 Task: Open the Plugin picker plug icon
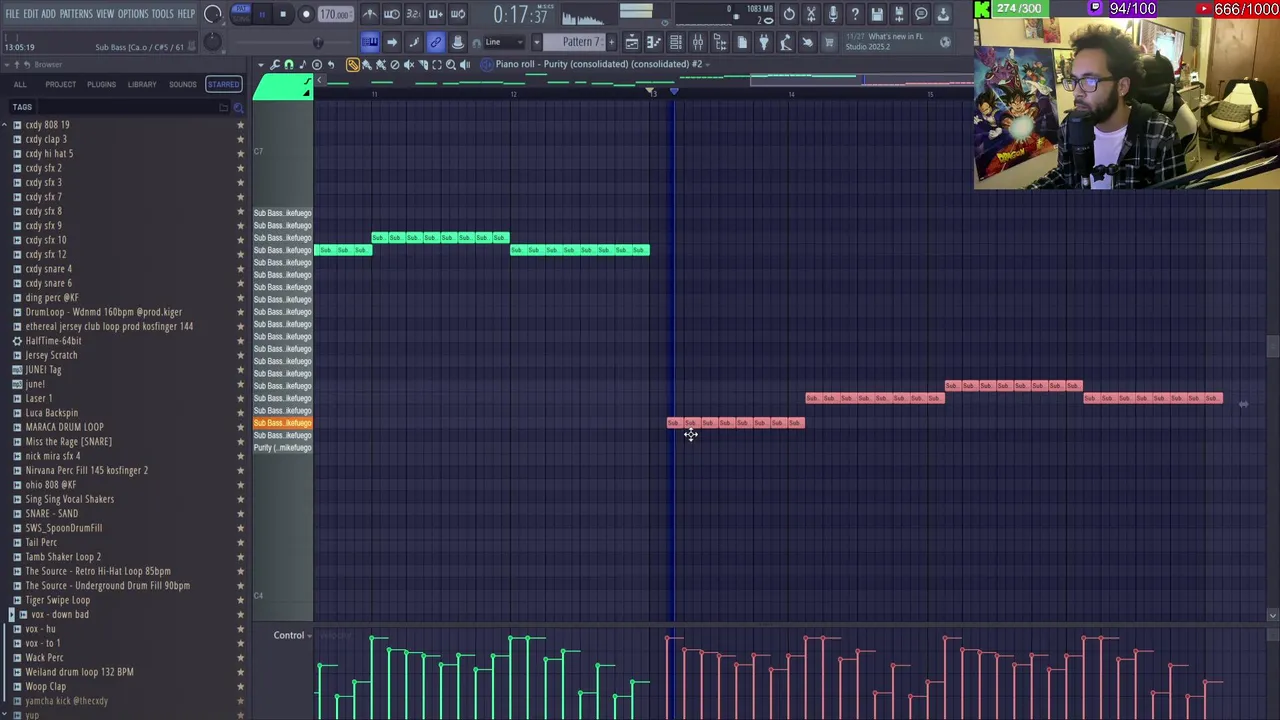763,42
